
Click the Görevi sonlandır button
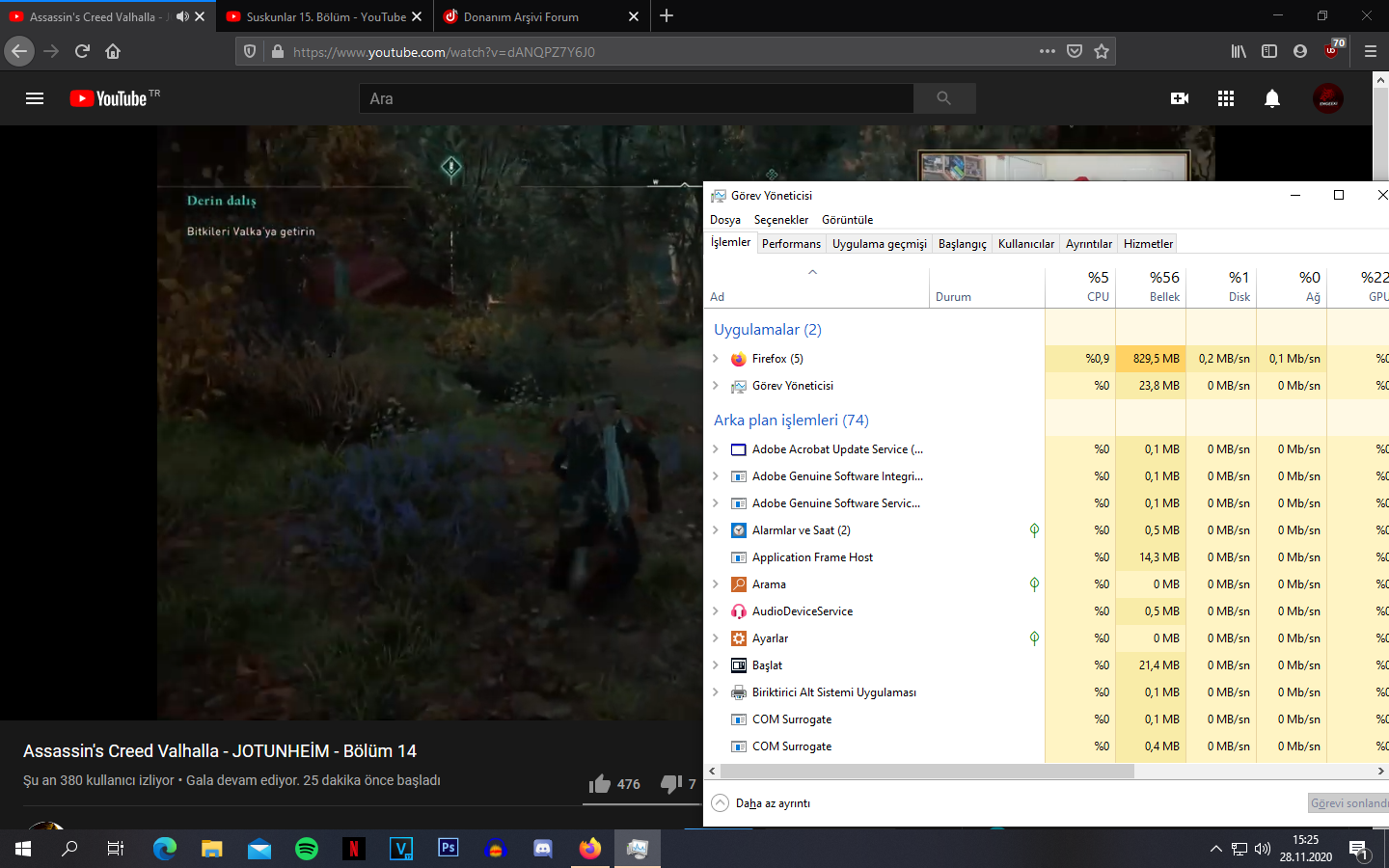1348,803
